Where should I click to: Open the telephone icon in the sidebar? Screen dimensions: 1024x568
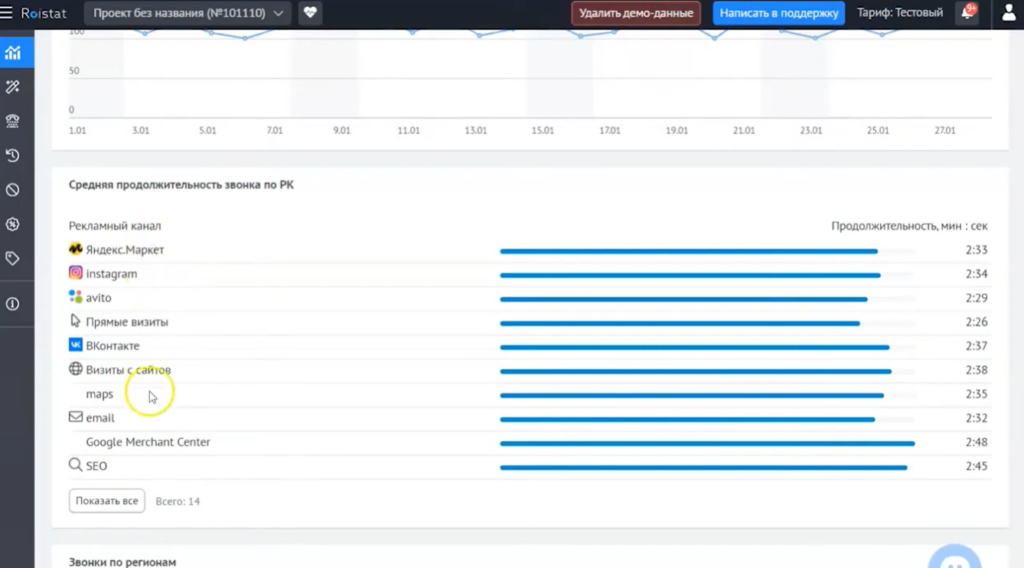pos(13,121)
